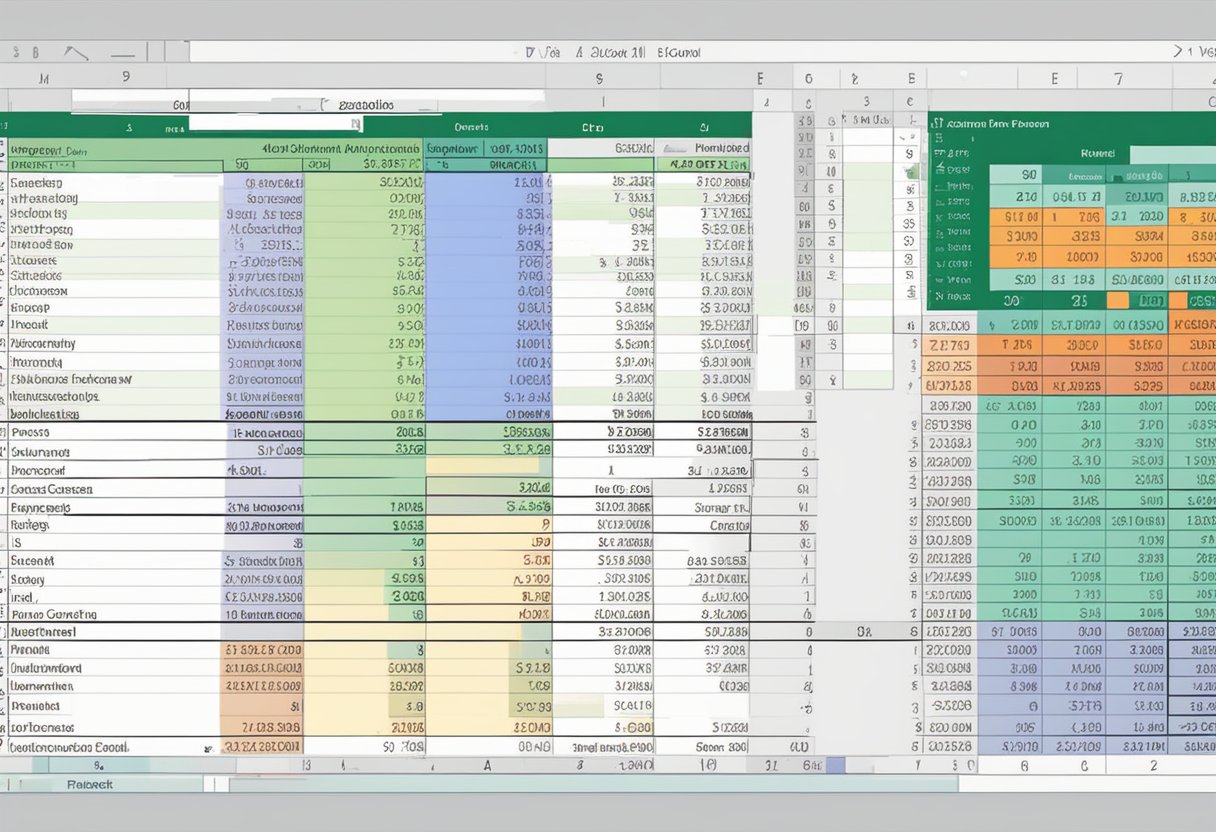Open the 'Relocck' sheet tab
Image resolution: width=1216 pixels, height=832 pixels.
[89, 785]
